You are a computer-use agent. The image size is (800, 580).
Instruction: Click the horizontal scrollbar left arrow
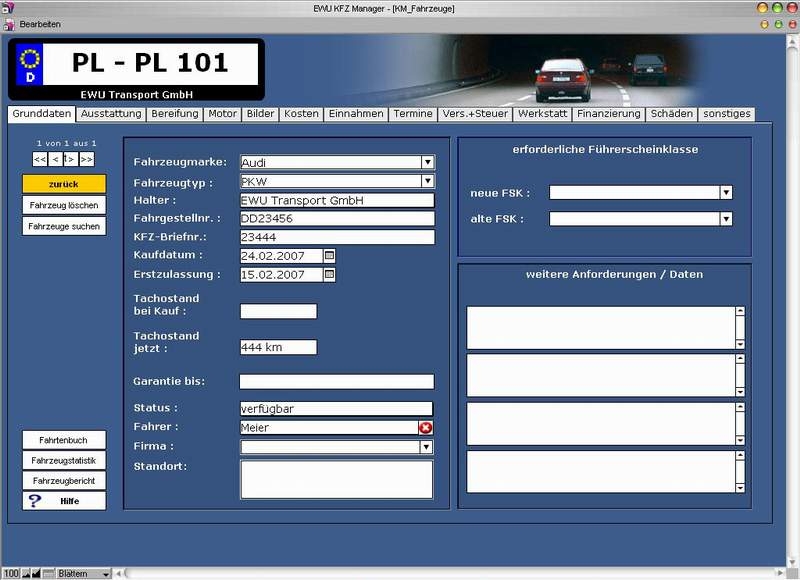(118, 573)
